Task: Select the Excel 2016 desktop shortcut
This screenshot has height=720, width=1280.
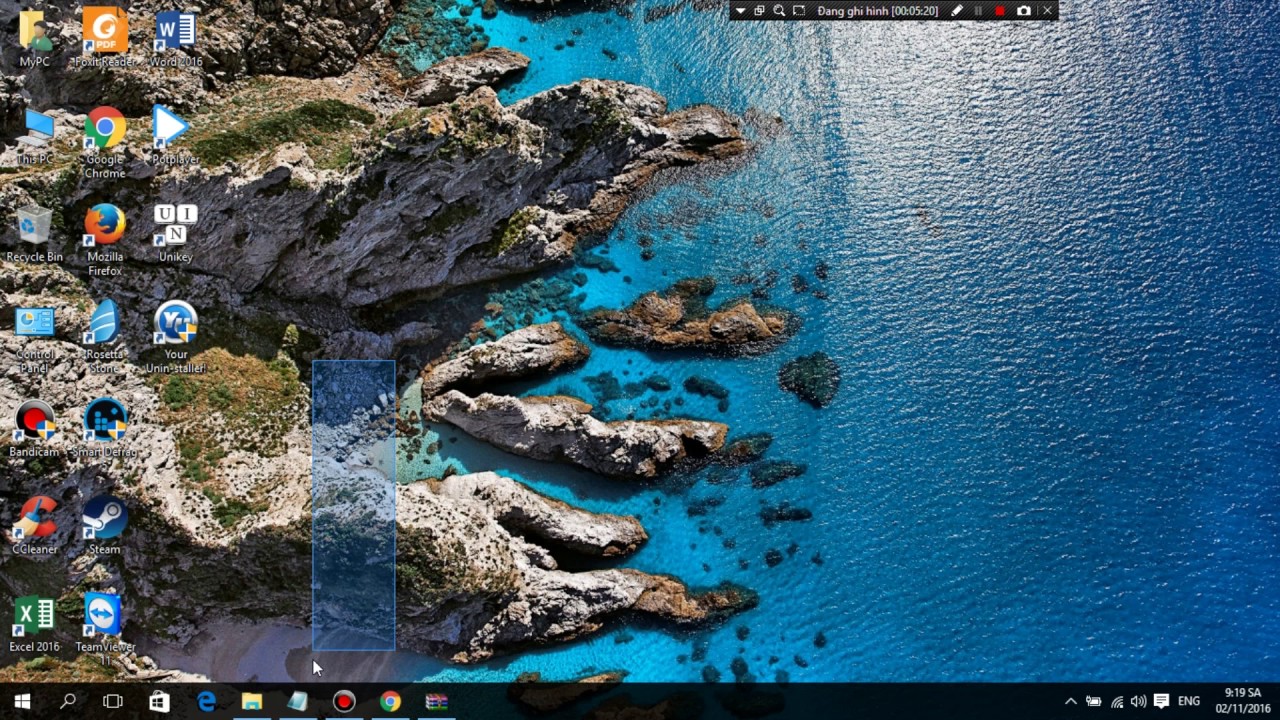Action: (x=35, y=624)
